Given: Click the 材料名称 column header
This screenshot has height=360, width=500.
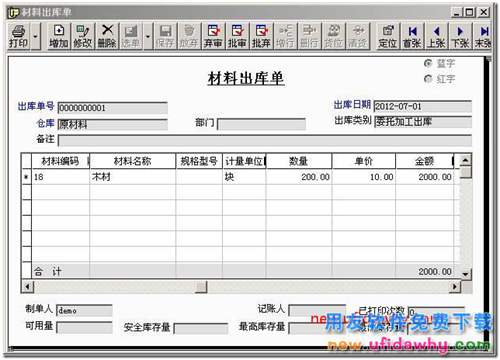Looking at the screenshot, I should pyautogui.click(x=133, y=161).
